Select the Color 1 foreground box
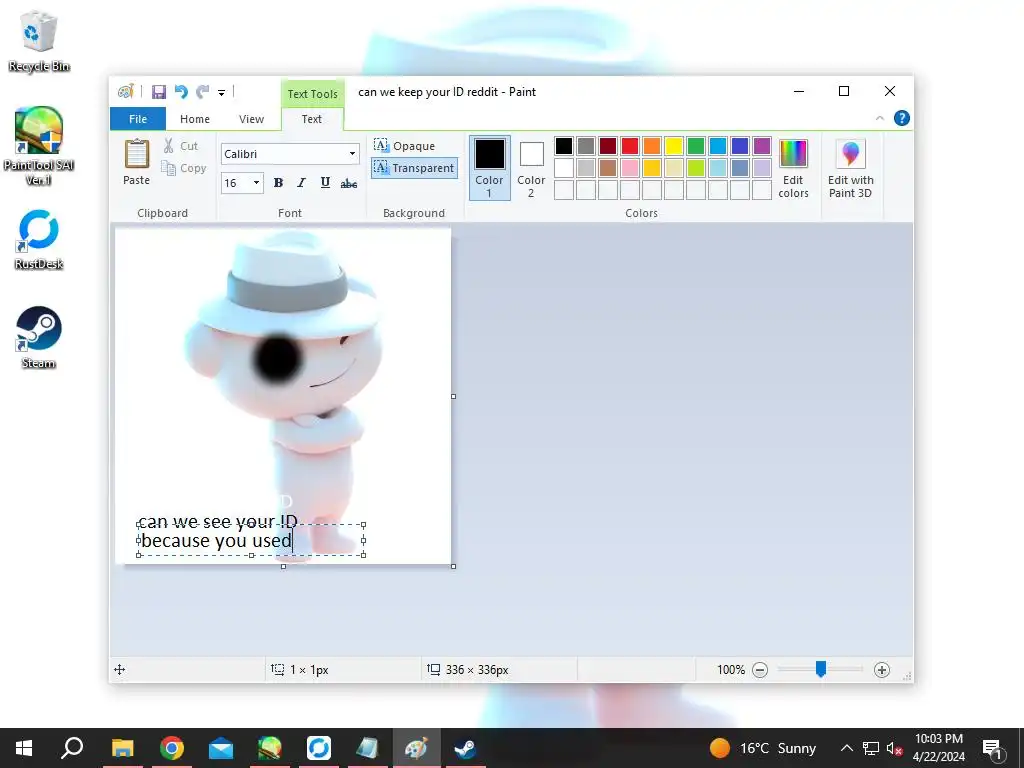1024x768 pixels. coord(489,167)
